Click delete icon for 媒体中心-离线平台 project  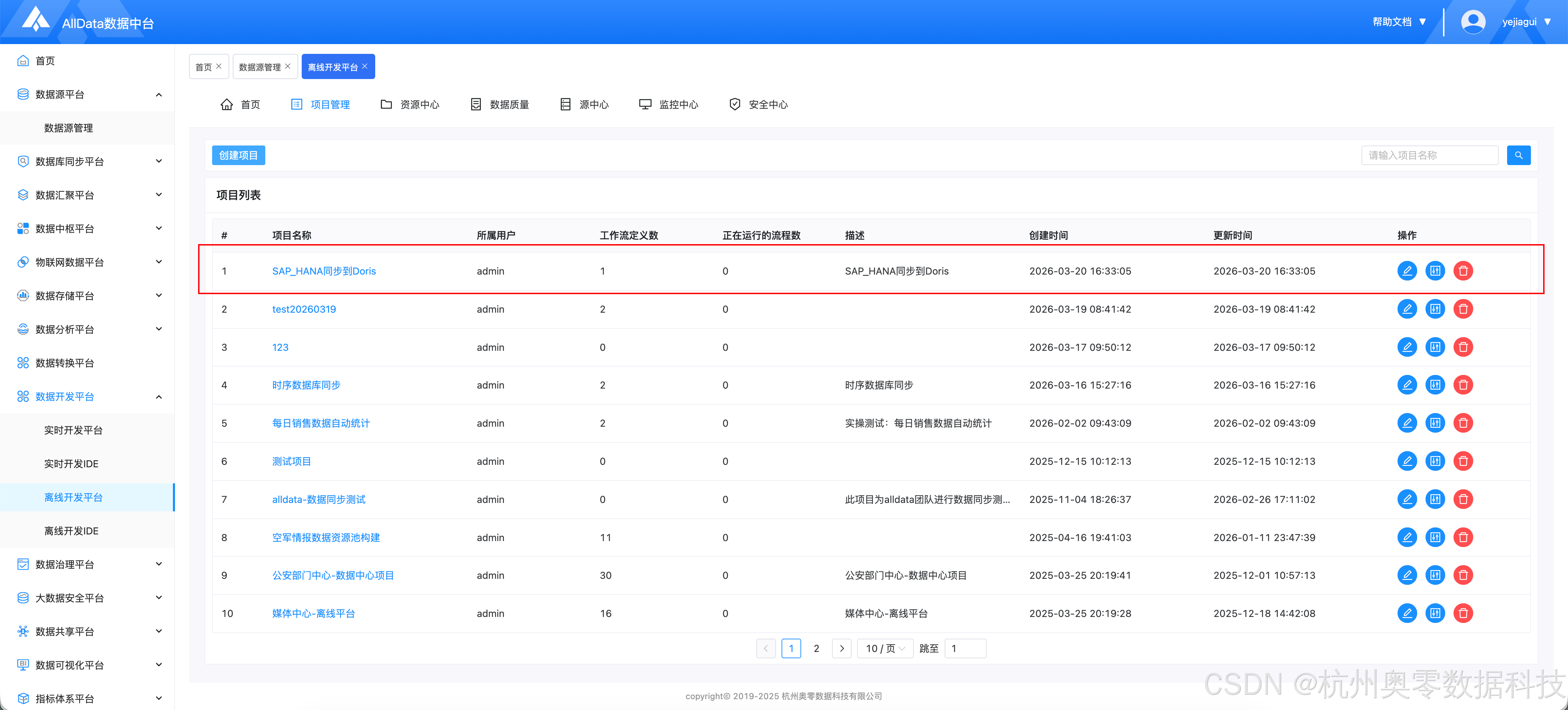(1463, 613)
